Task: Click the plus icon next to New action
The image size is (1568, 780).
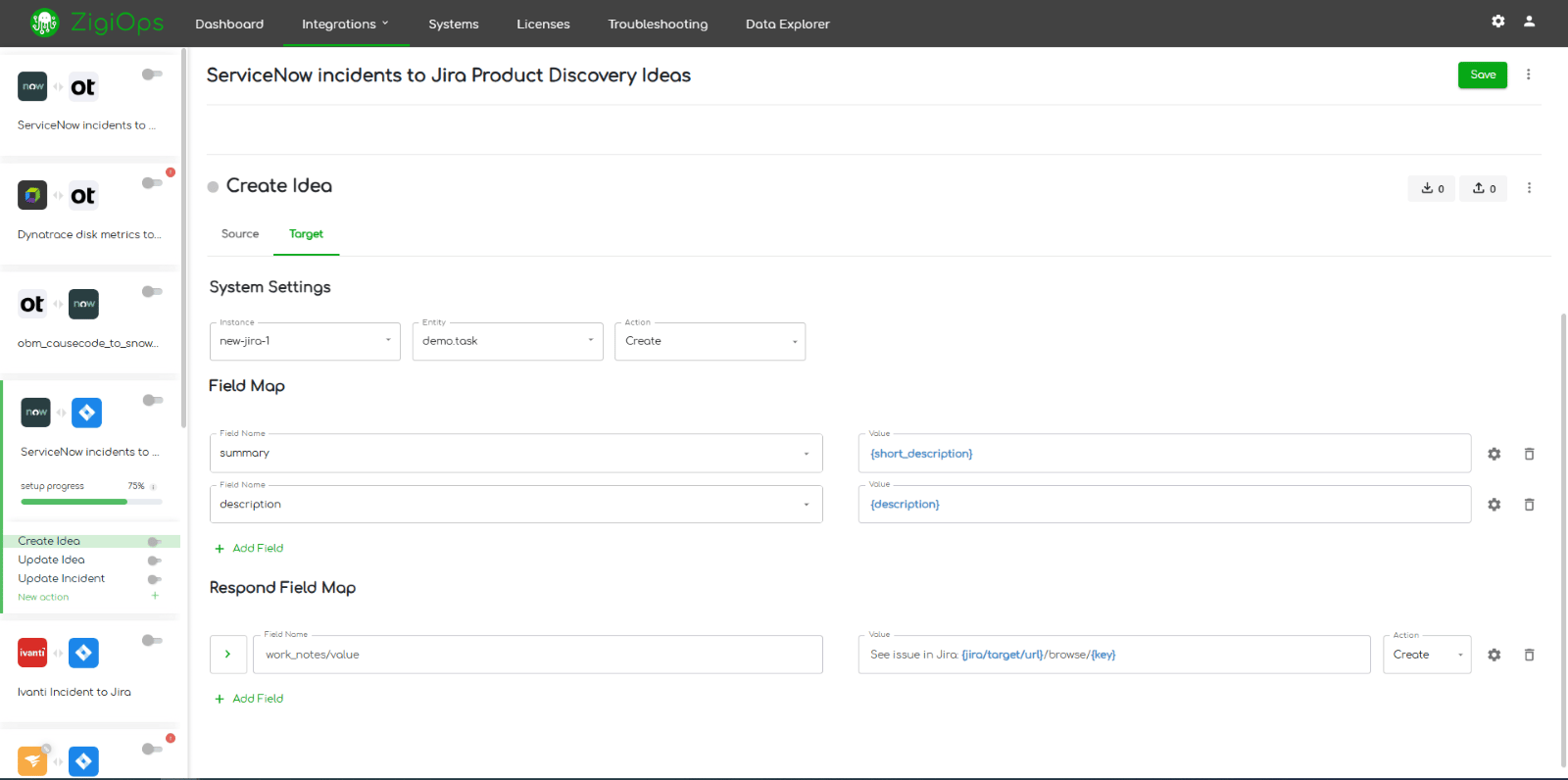Action: click(155, 596)
